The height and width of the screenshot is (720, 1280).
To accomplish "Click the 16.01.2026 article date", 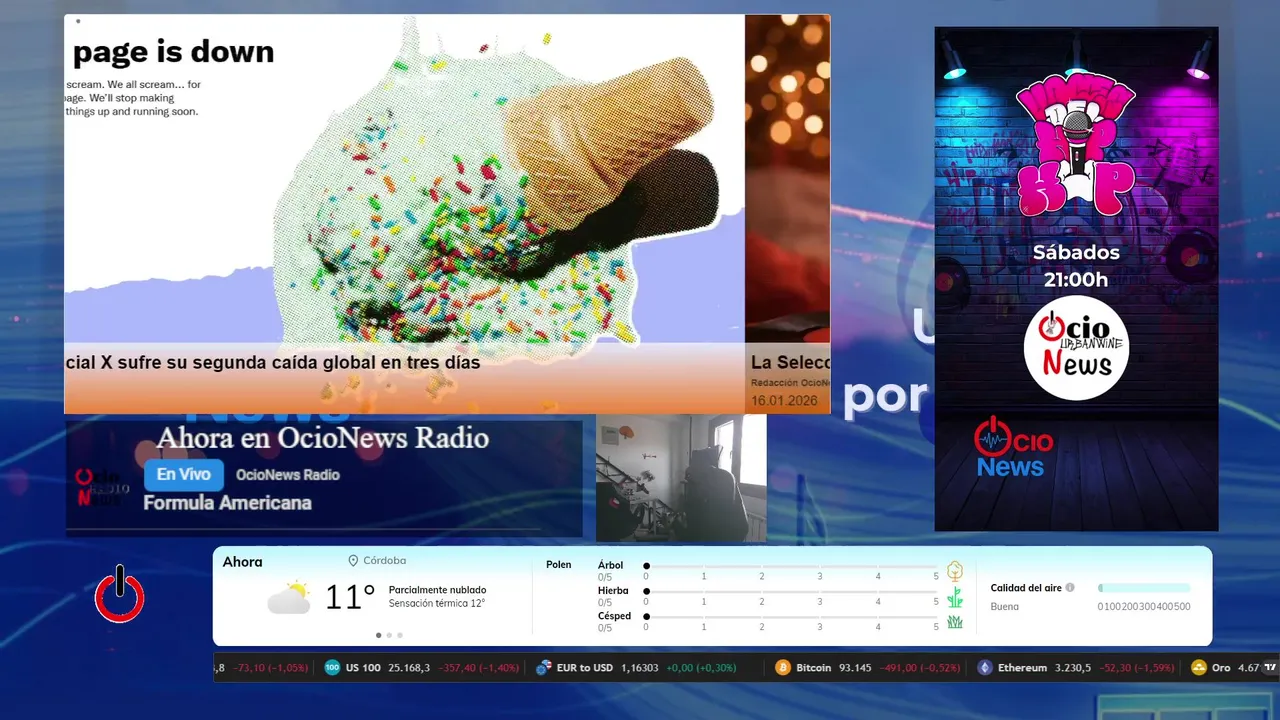I will (785, 401).
